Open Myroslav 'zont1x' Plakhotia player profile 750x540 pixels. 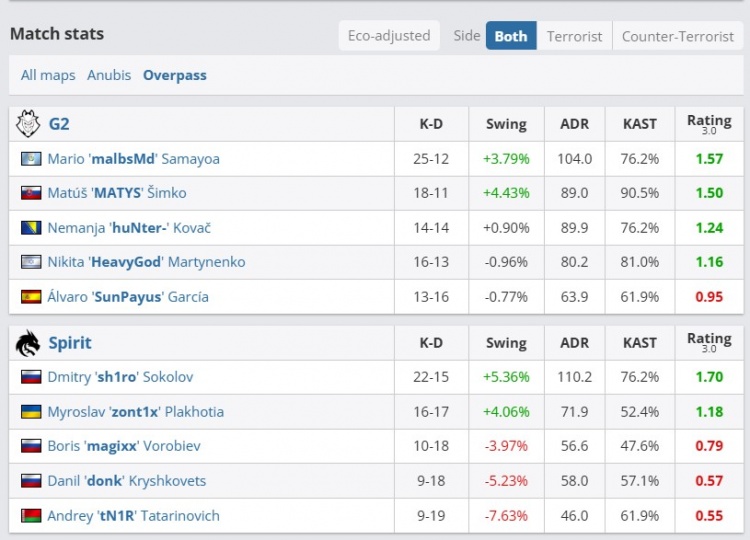tap(135, 411)
